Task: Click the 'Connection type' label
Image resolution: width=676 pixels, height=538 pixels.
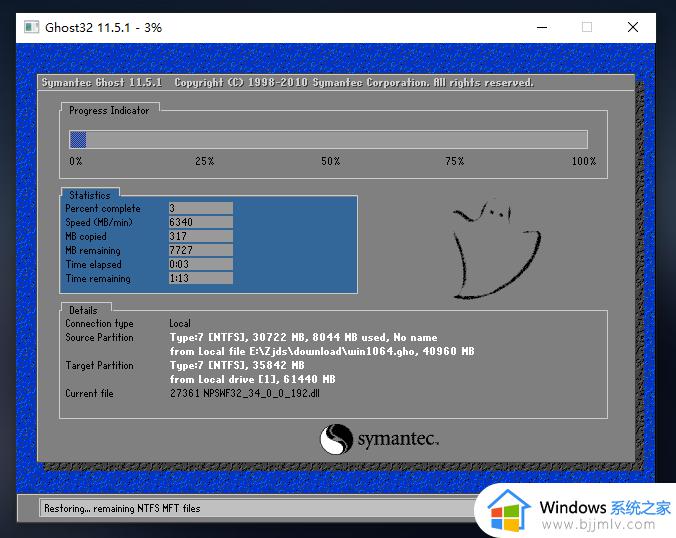Action: 99,323
